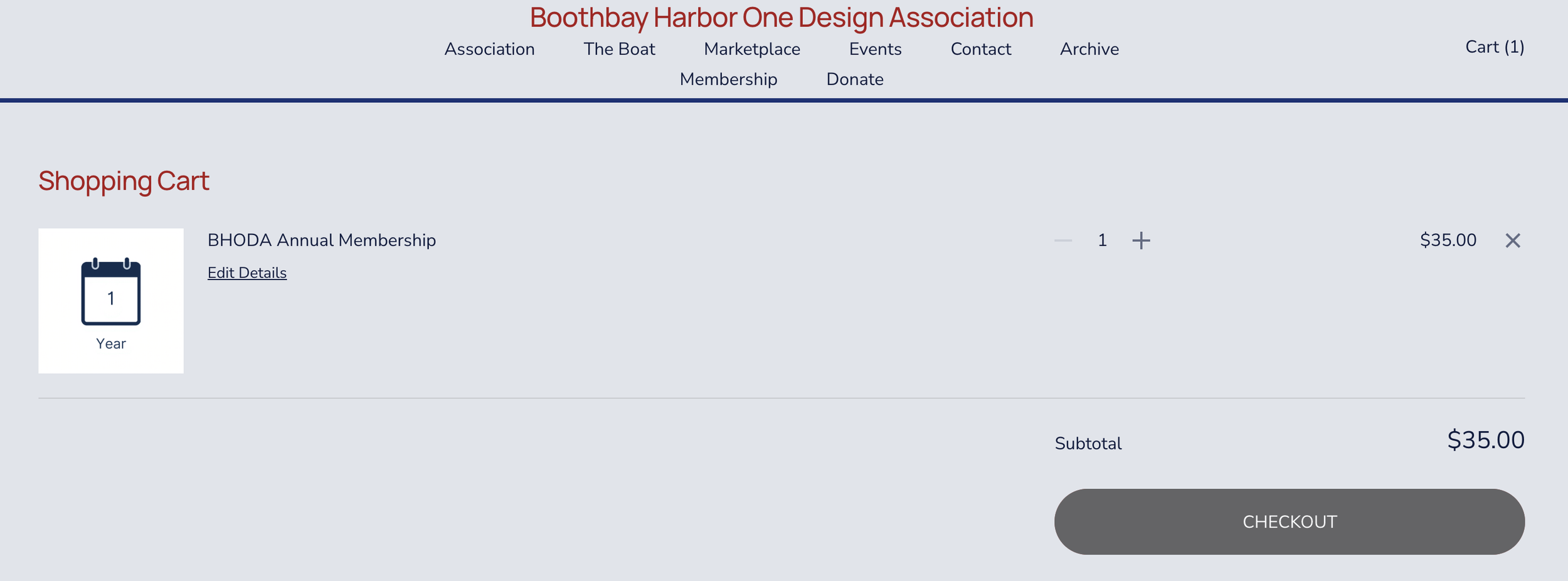This screenshot has width=1568, height=581.
Task: Increase membership quantity with plus icon
Action: tap(1141, 241)
